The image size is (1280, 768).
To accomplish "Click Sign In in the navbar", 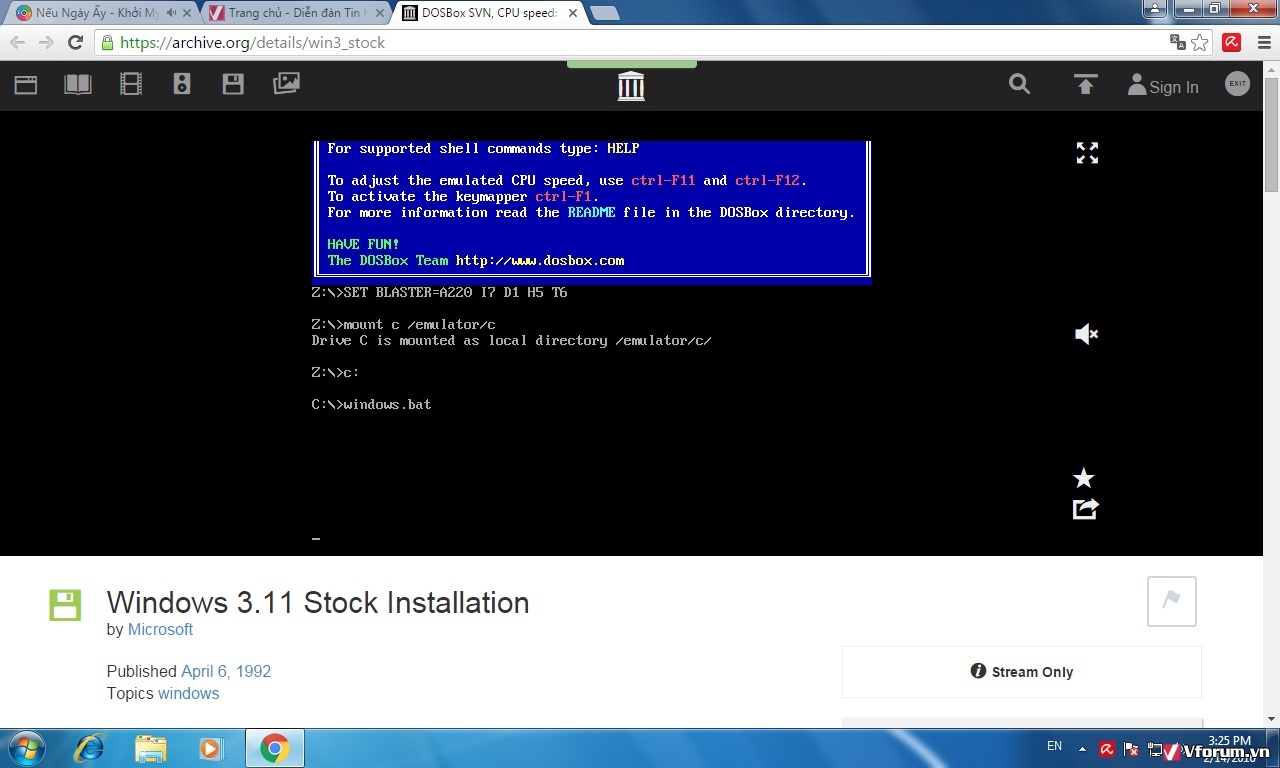I will (x=1163, y=87).
